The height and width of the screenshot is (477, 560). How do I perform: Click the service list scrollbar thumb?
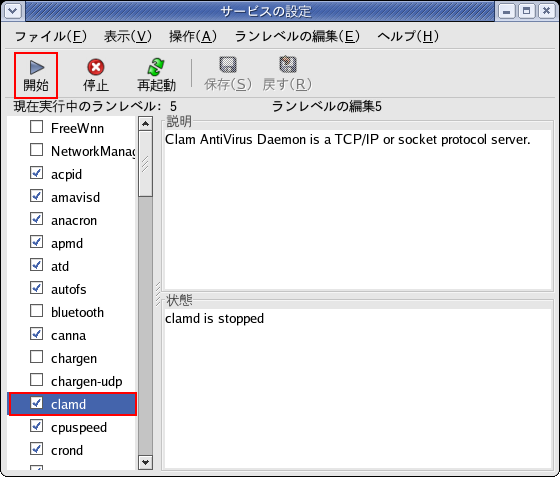[x=145, y=164]
